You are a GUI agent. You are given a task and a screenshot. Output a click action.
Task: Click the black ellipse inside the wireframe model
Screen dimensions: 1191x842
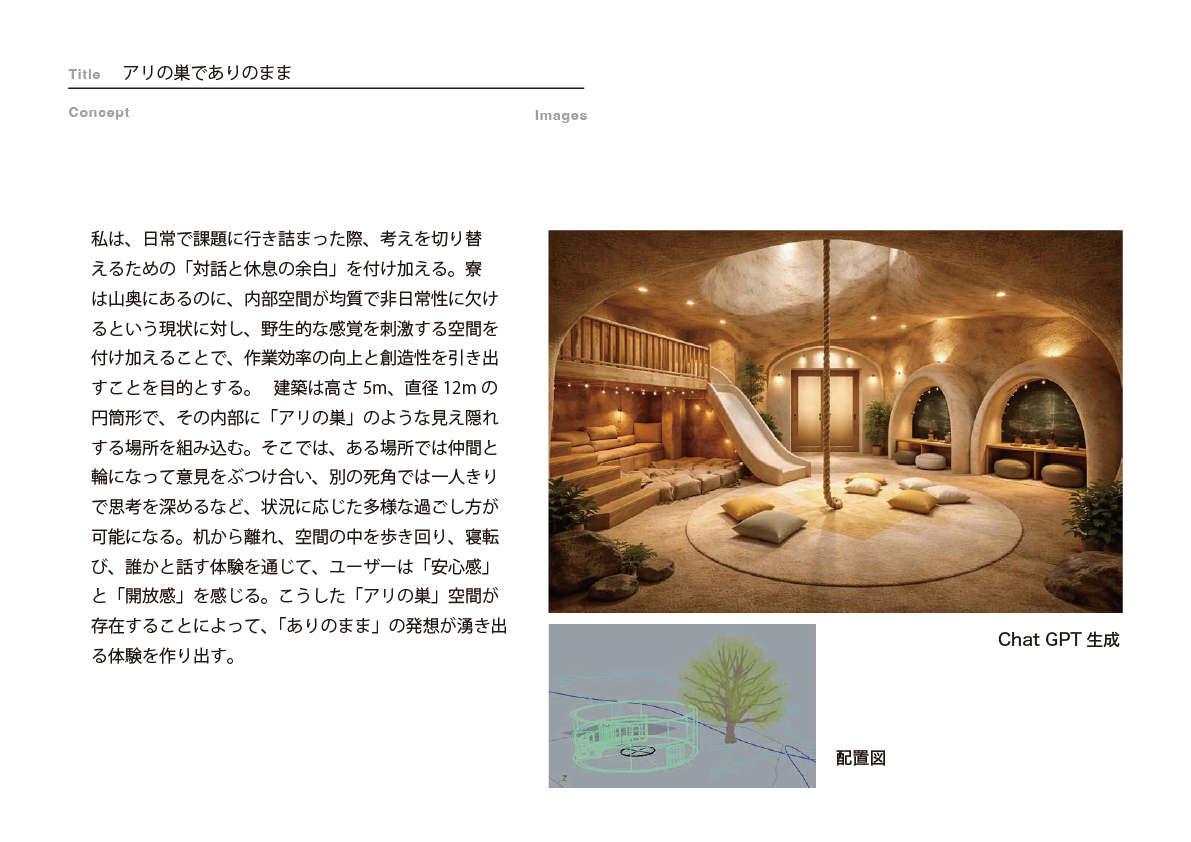[x=636, y=751]
